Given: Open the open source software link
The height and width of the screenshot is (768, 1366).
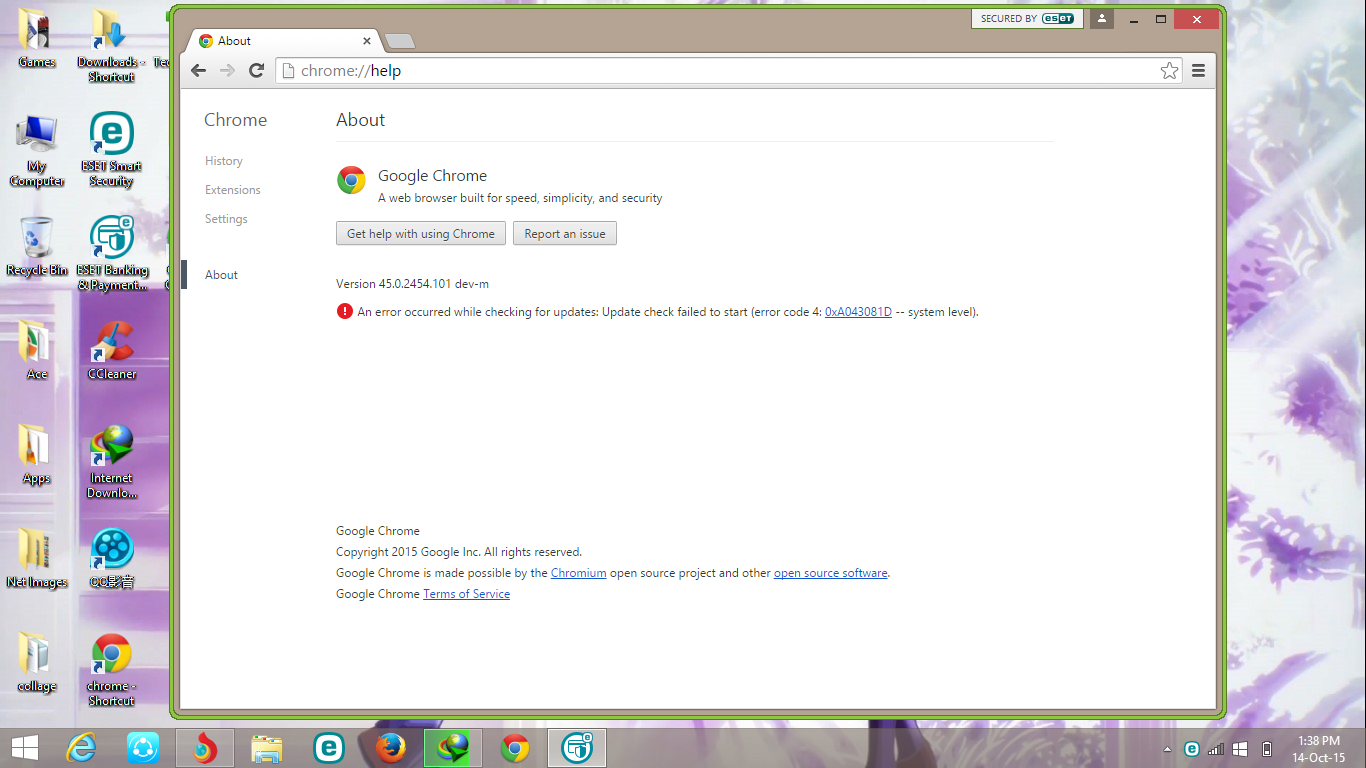Looking at the screenshot, I should [830, 573].
